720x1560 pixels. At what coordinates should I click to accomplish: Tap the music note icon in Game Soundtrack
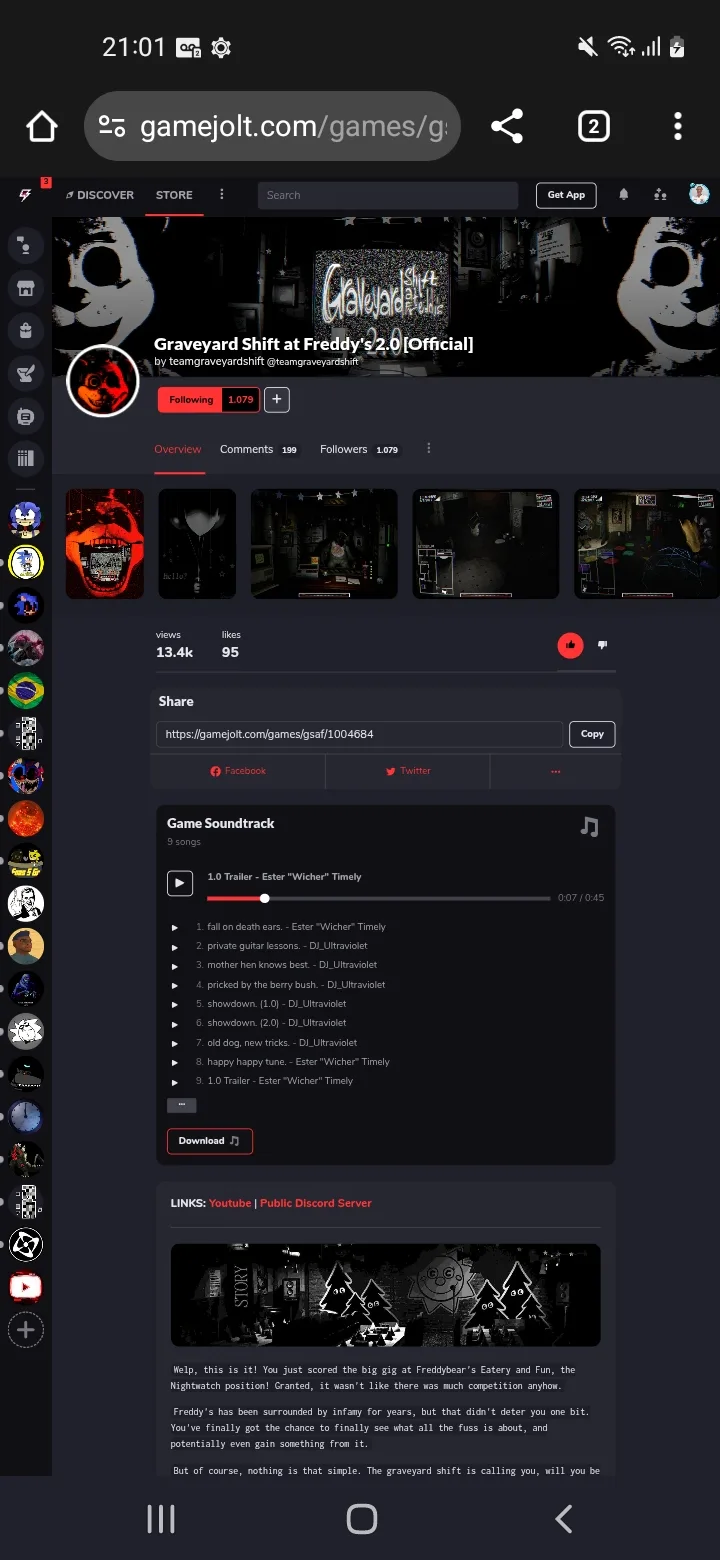tap(590, 827)
